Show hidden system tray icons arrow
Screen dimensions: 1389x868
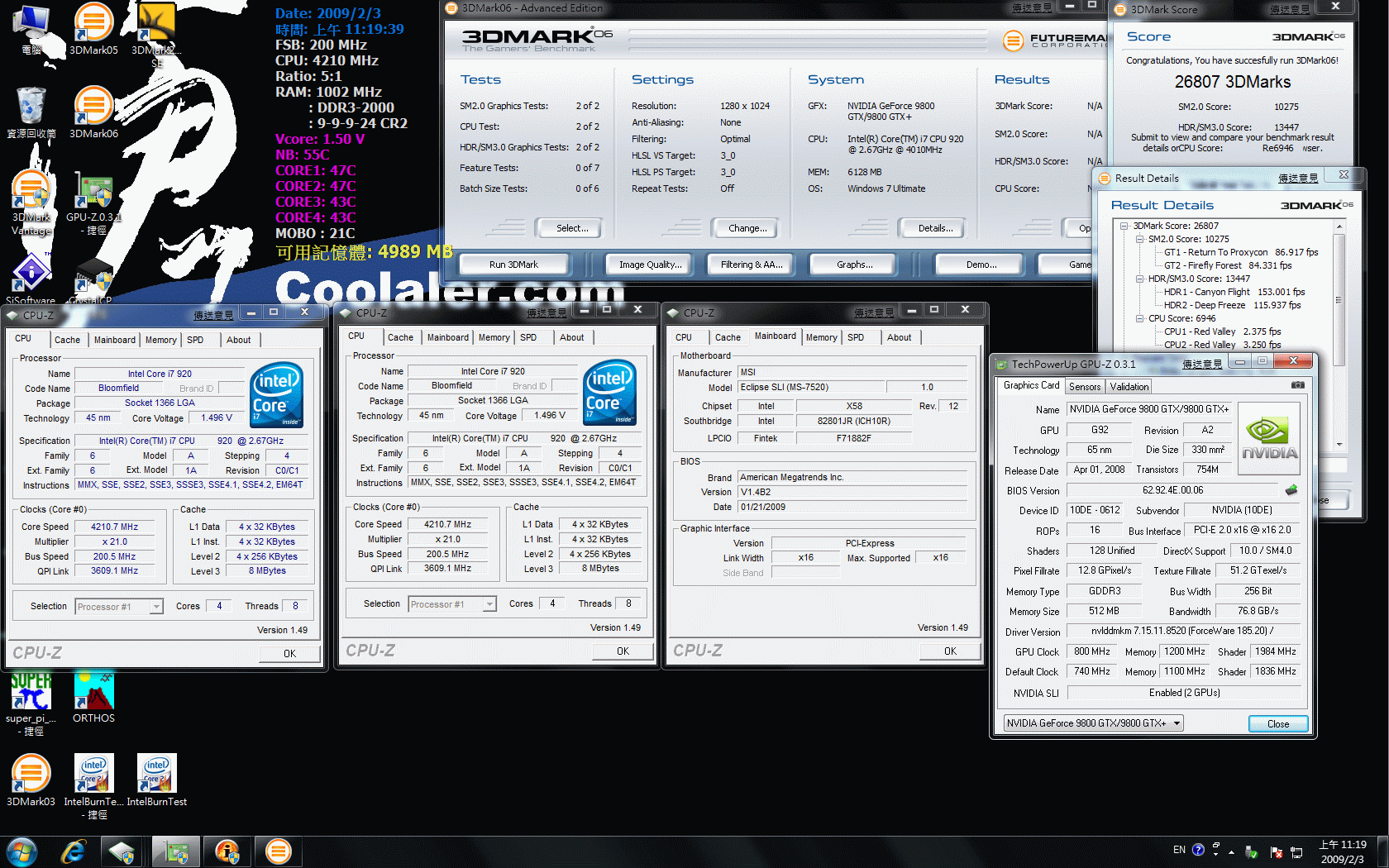pos(1231,851)
